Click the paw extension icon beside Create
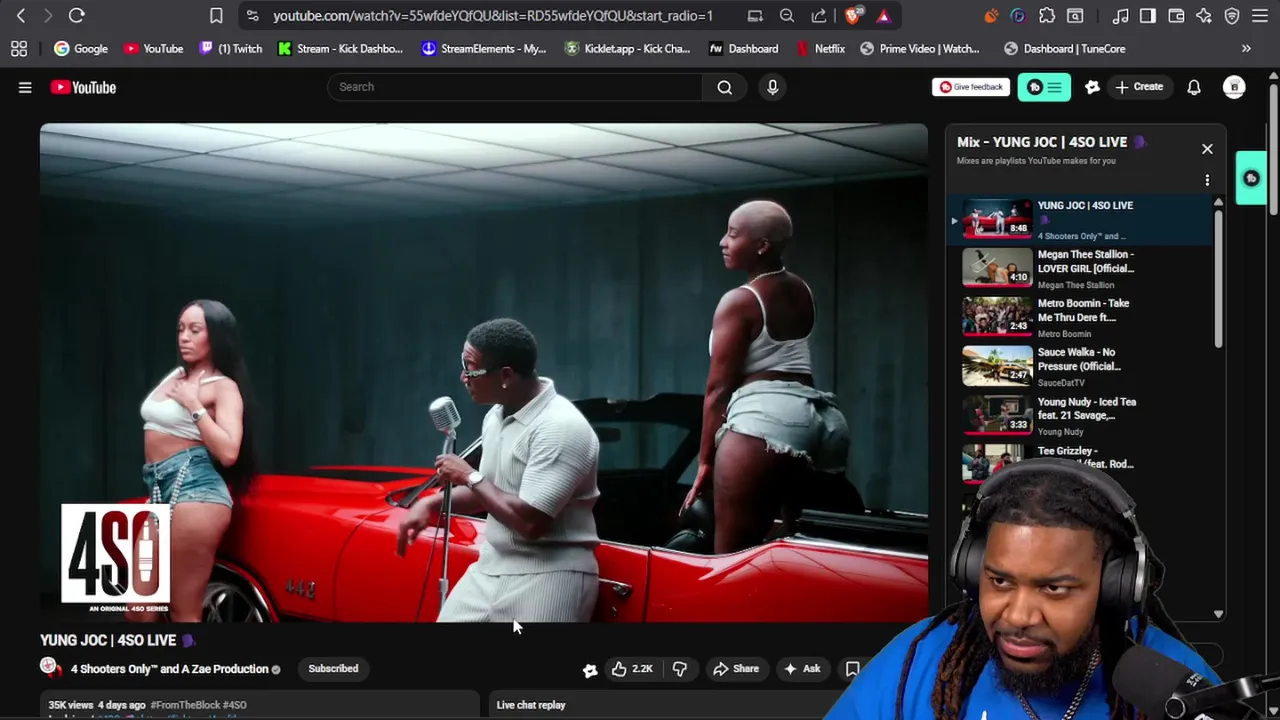Image resolution: width=1280 pixels, height=720 pixels. point(1092,87)
